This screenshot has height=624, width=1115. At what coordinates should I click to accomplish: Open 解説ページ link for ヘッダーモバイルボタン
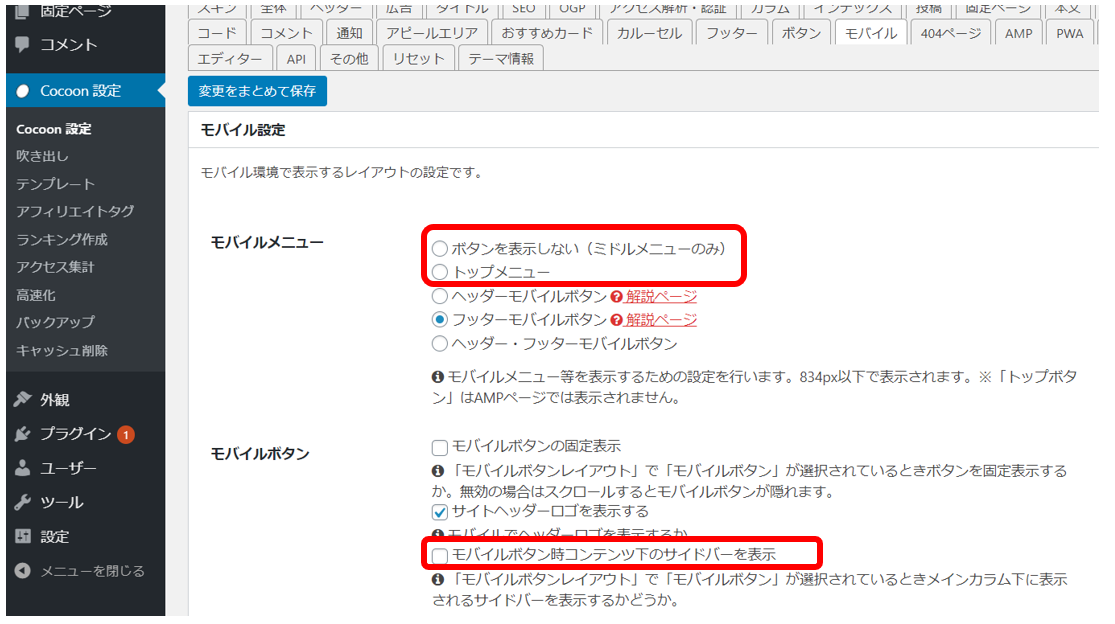coord(661,296)
